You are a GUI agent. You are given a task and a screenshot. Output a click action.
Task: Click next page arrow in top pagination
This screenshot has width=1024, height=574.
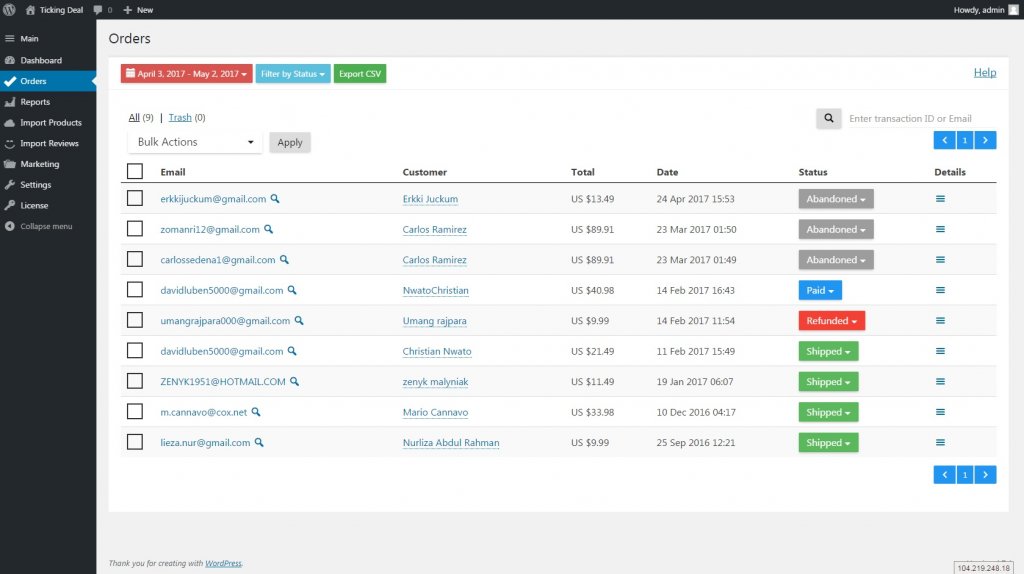(986, 141)
